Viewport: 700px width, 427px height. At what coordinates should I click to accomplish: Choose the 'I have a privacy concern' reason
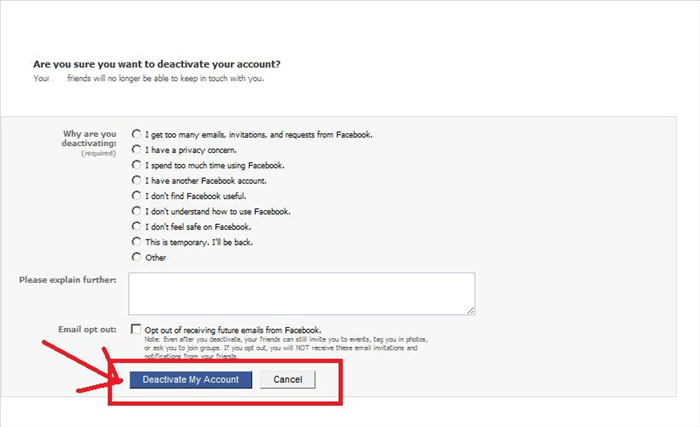(136, 149)
